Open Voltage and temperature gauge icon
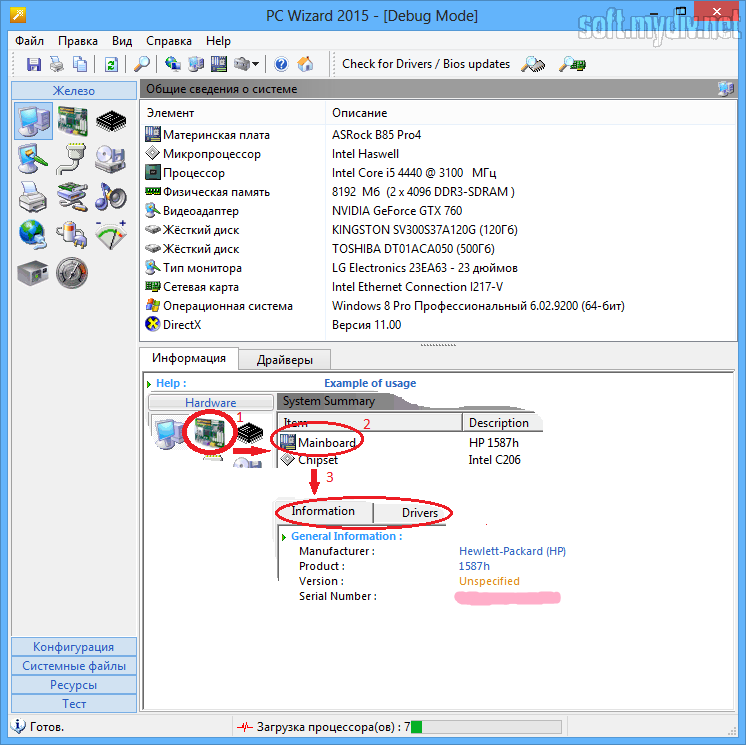 click(111, 235)
